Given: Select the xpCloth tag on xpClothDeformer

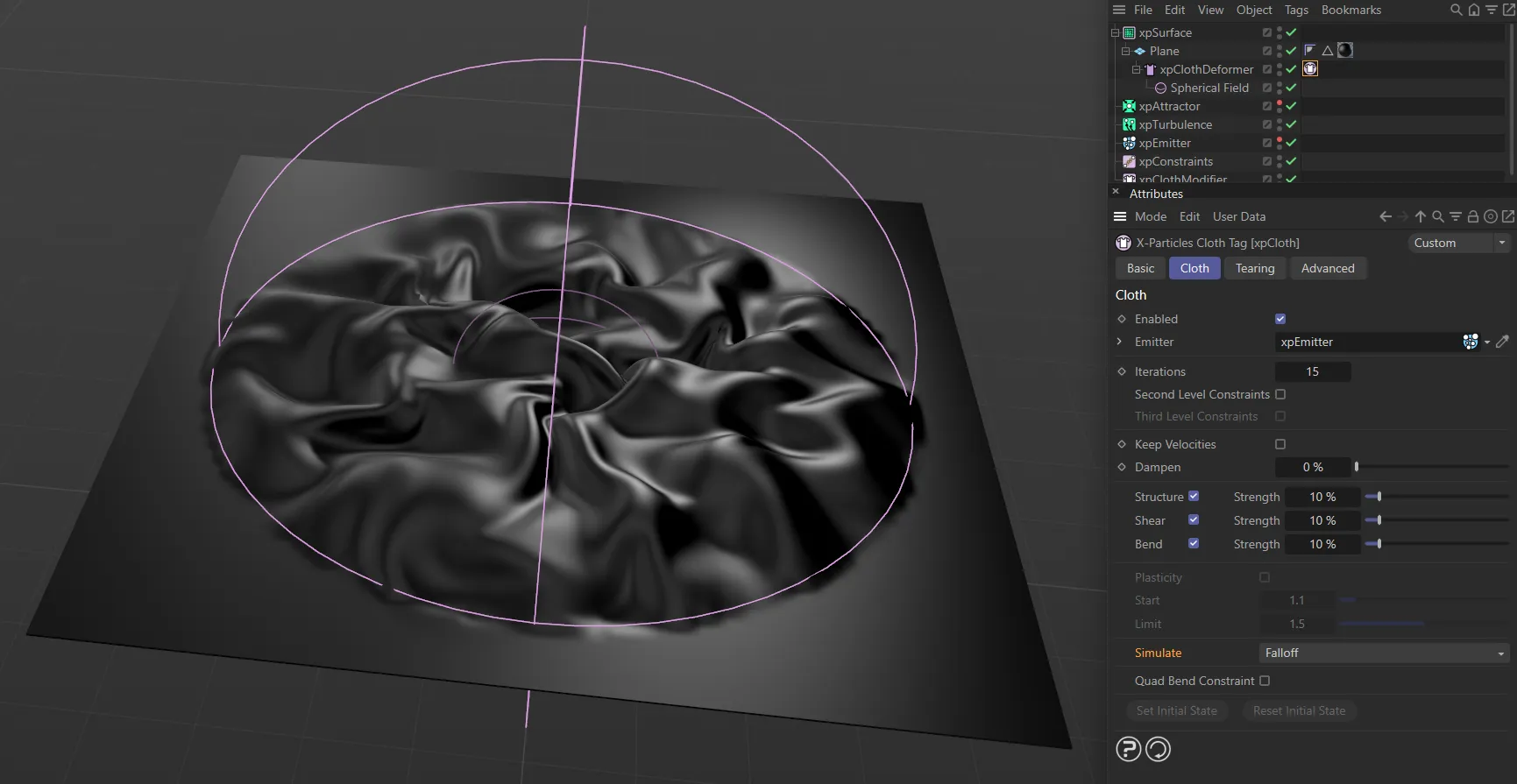Looking at the screenshot, I should click(1310, 68).
